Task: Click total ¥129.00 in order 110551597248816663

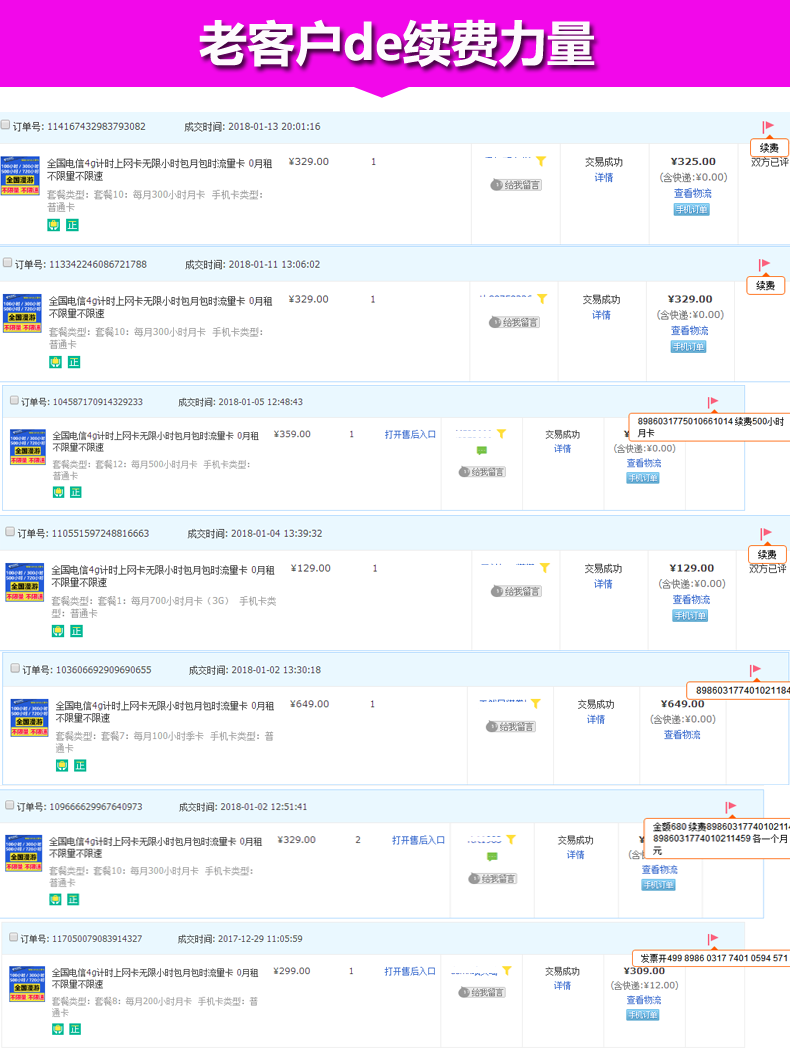Action: 692,568
